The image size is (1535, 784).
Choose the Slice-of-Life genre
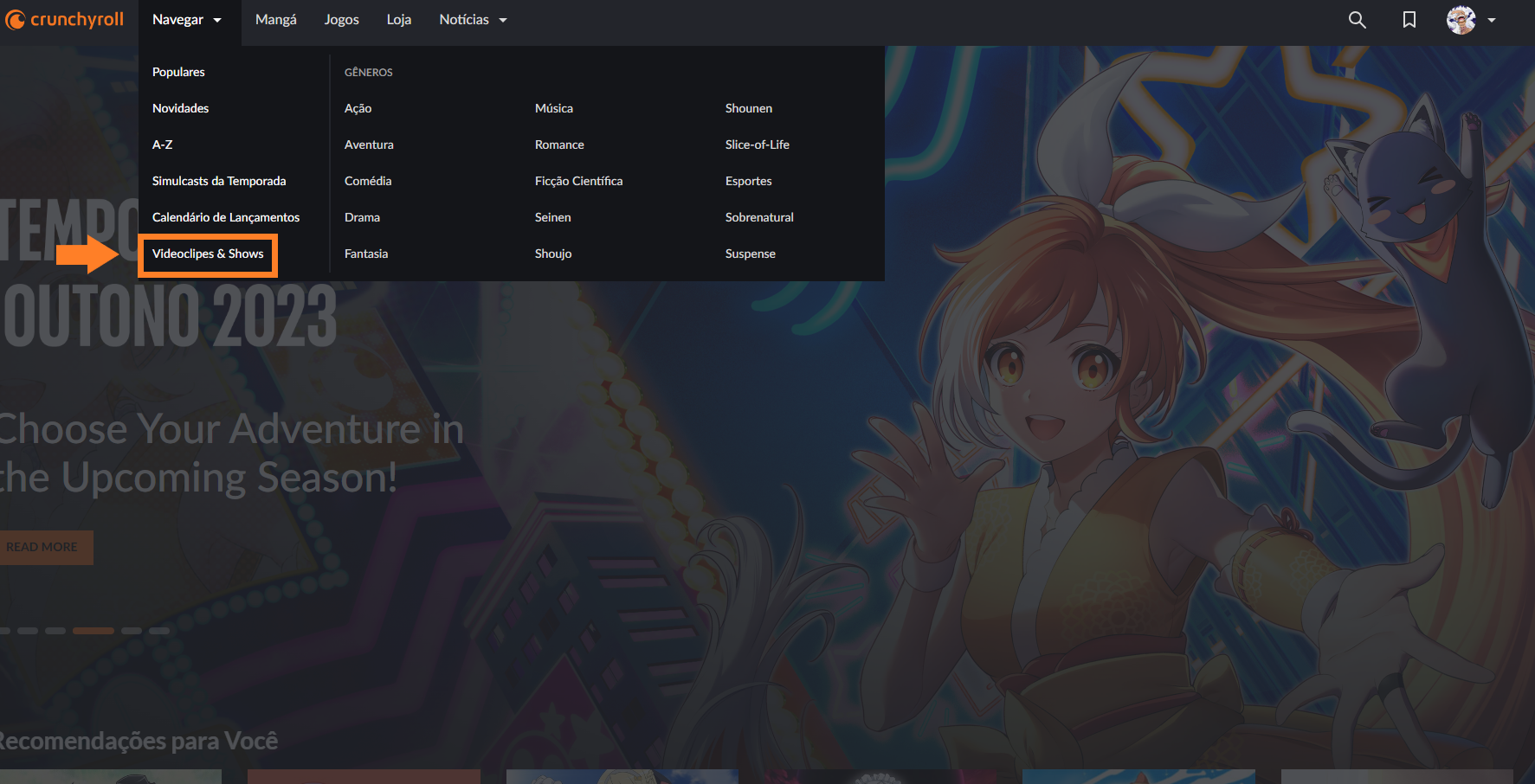pyautogui.click(x=758, y=145)
